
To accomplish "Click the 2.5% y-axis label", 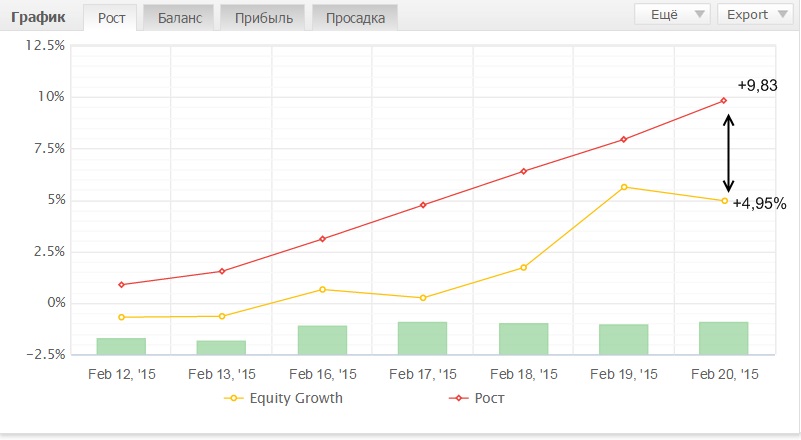I will [50, 251].
